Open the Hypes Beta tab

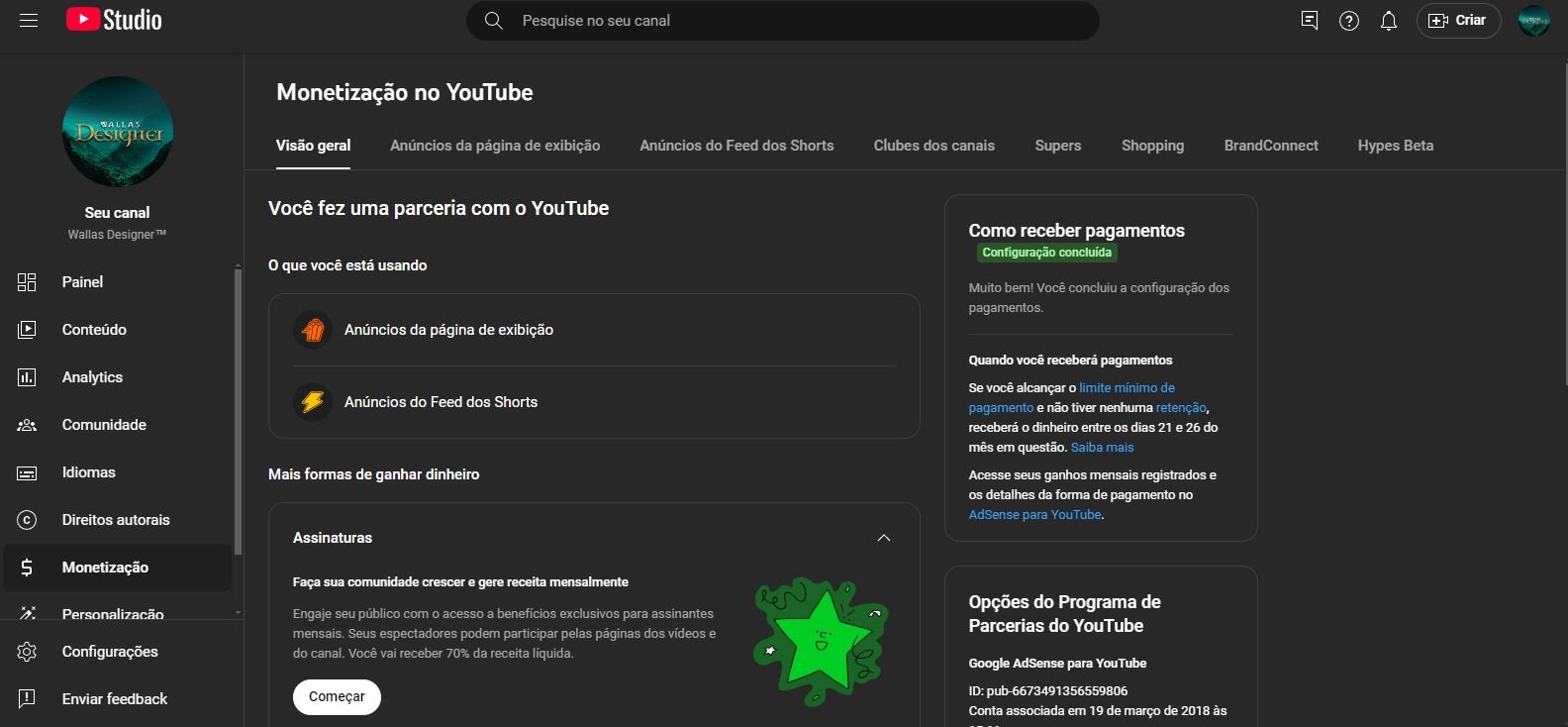click(1396, 146)
